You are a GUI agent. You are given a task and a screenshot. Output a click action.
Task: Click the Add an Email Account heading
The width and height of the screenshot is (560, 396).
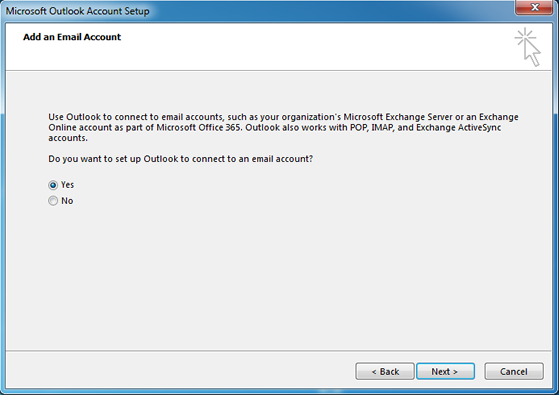click(72, 37)
